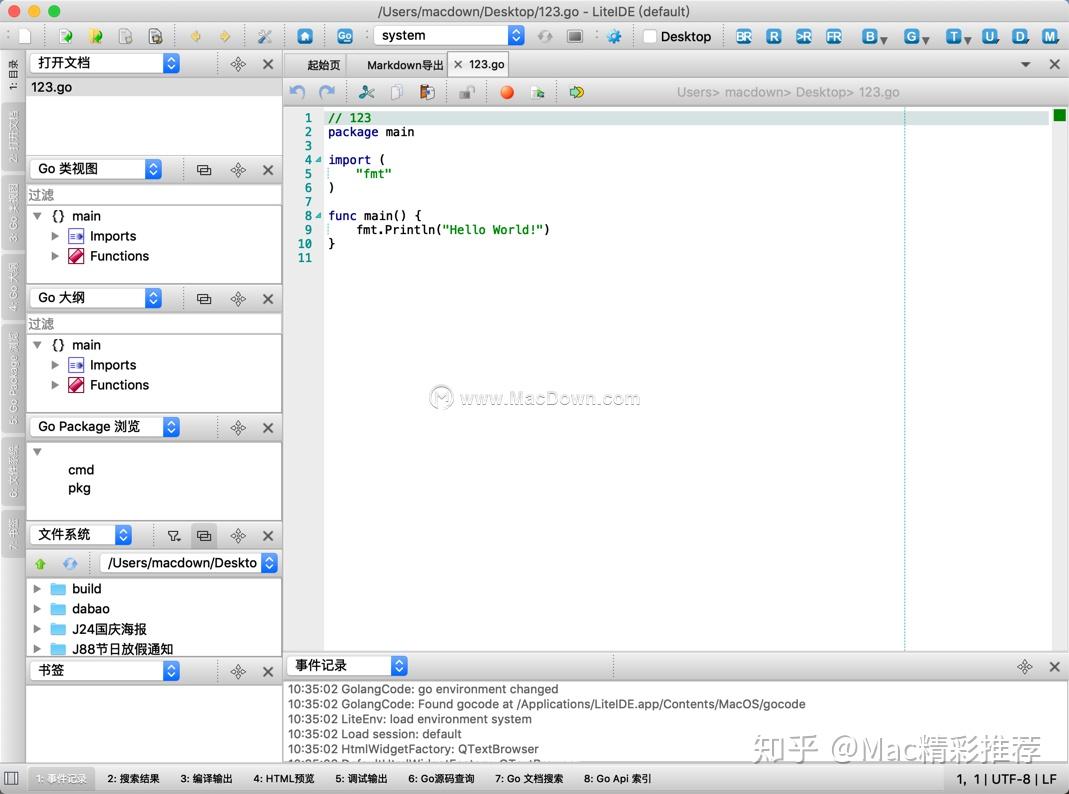Image resolution: width=1069 pixels, height=794 pixels.
Task: Go forward with the right yellow arrow
Action: [x=224, y=36]
